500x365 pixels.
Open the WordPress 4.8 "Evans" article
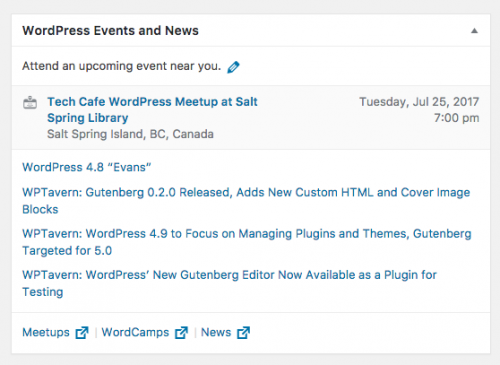87,167
